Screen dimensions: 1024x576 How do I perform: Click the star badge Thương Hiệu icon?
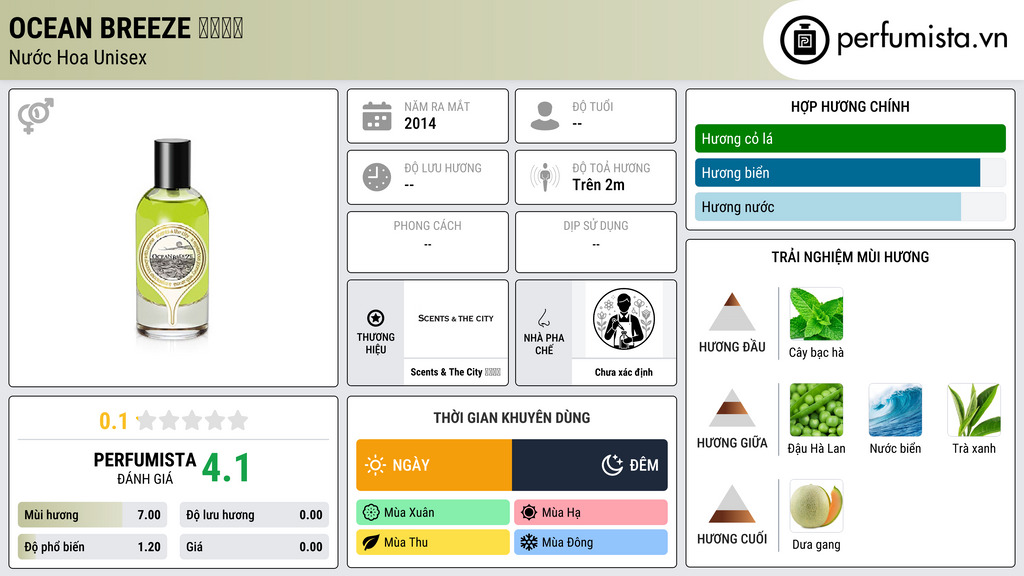[x=376, y=318]
